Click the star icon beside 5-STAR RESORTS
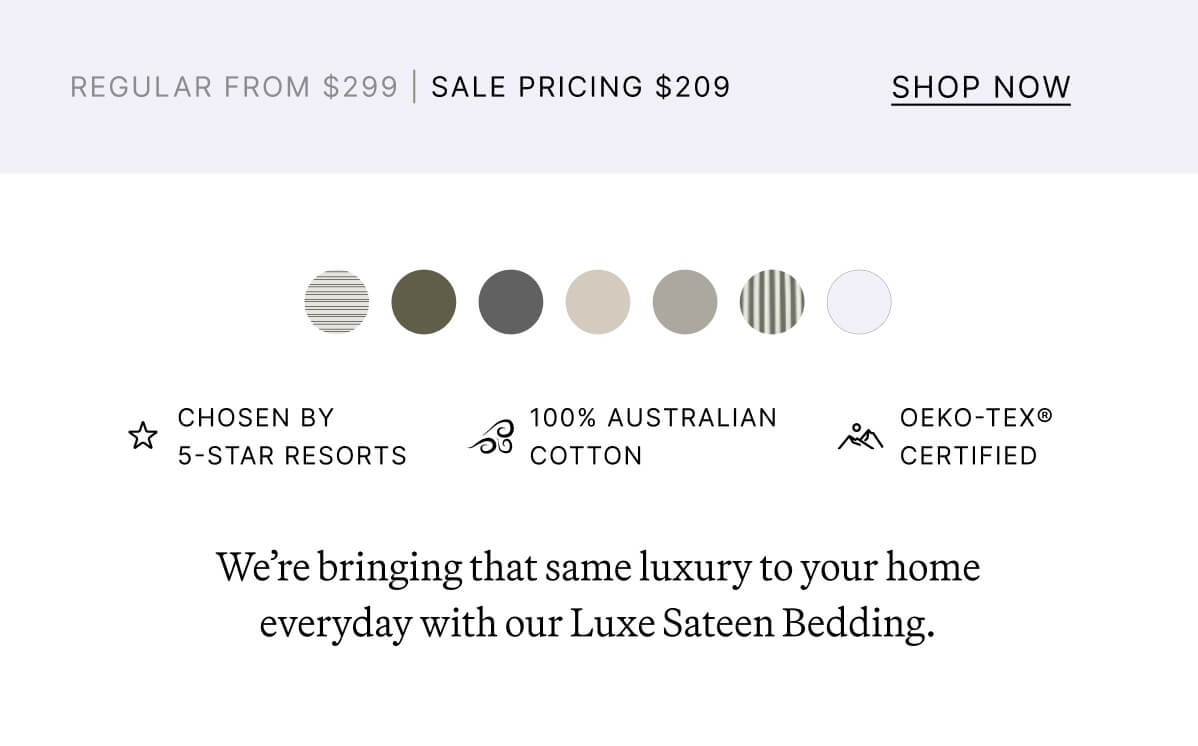This screenshot has height=746, width=1198. (143, 436)
